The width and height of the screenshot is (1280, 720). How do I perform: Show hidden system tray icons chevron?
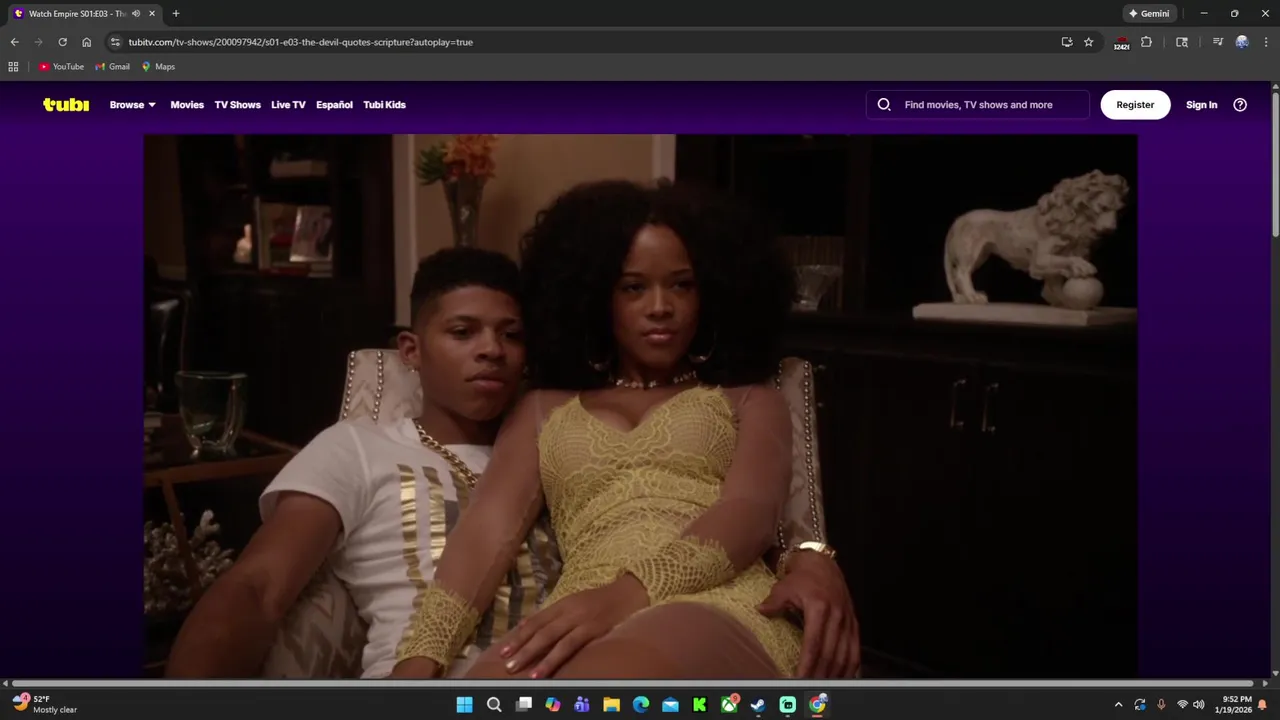point(1118,705)
